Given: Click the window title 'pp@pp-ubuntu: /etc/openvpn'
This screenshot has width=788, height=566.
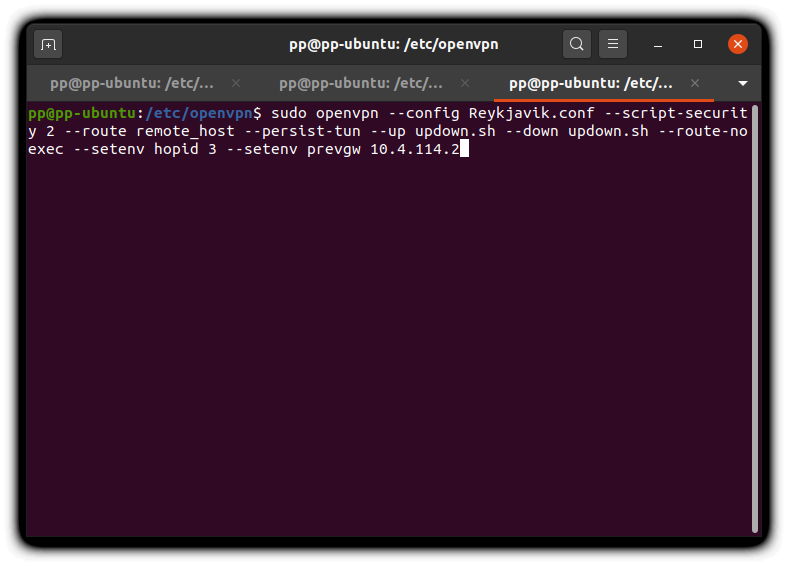Looking at the screenshot, I should 393,44.
